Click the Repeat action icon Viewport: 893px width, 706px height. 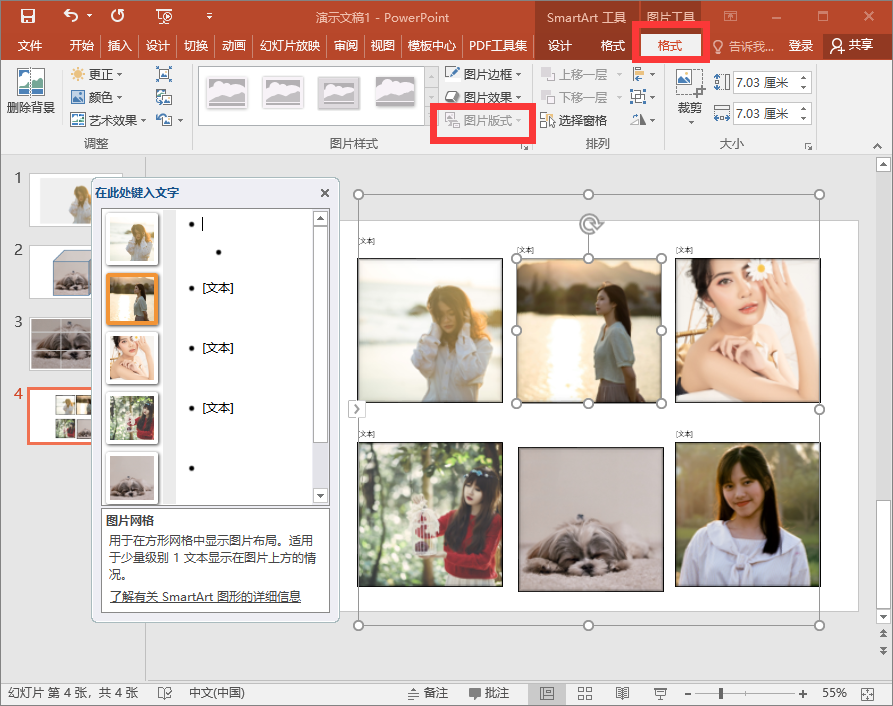(117, 16)
